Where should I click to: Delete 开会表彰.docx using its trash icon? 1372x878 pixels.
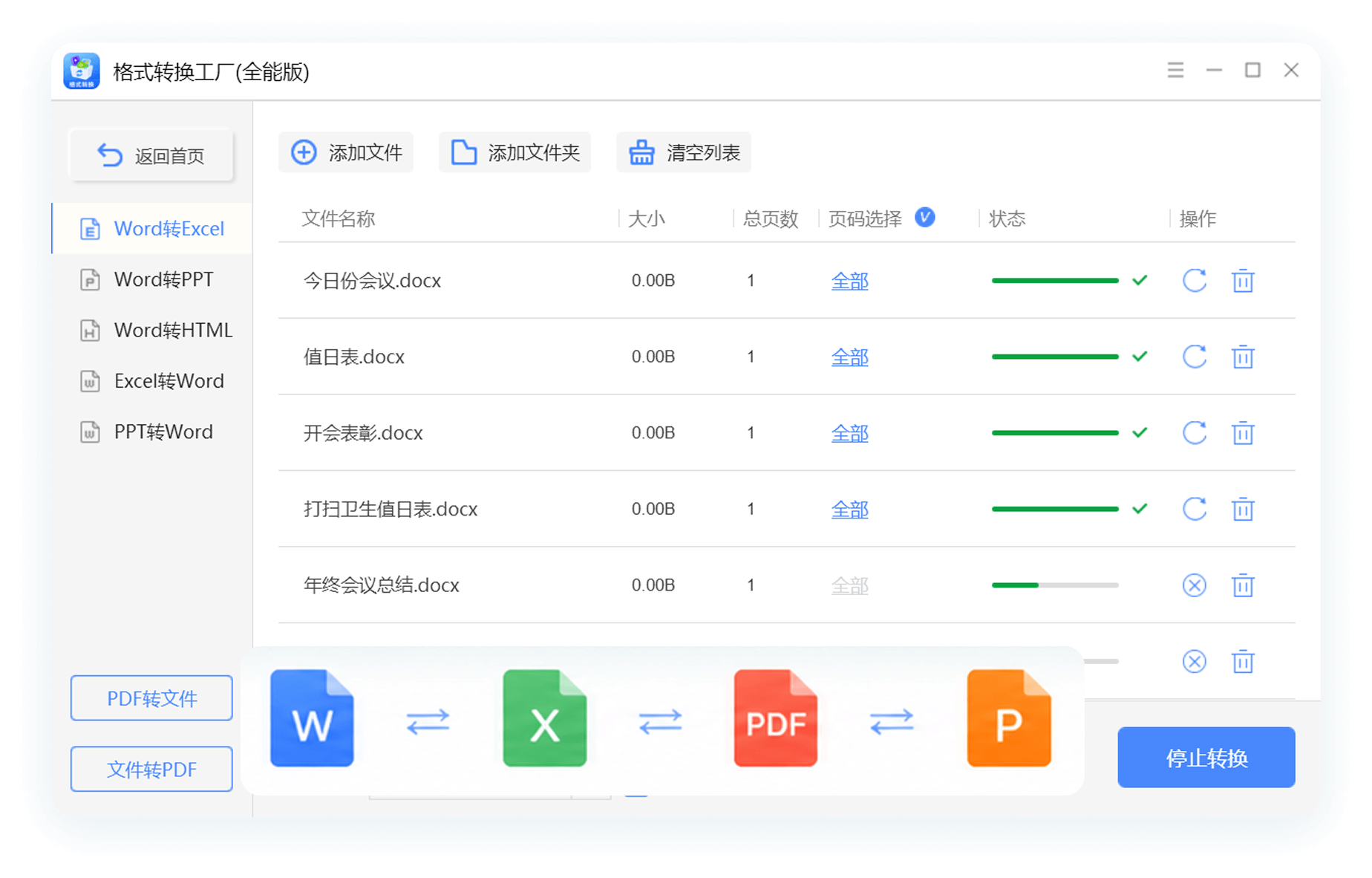click(x=1243, y=433)
